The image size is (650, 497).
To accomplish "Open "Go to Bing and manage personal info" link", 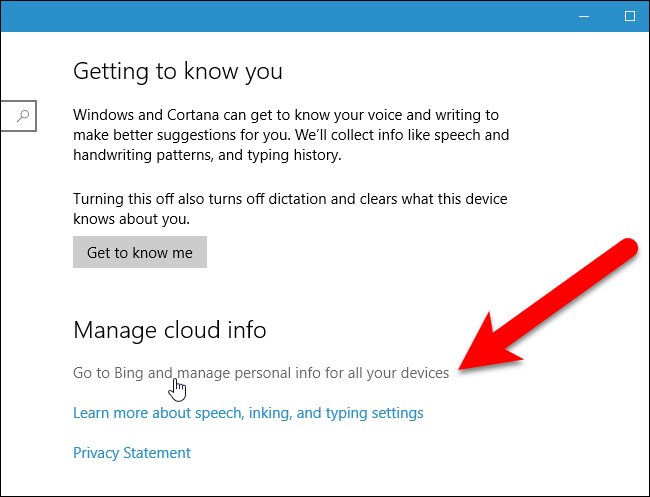I will point(261,373).
